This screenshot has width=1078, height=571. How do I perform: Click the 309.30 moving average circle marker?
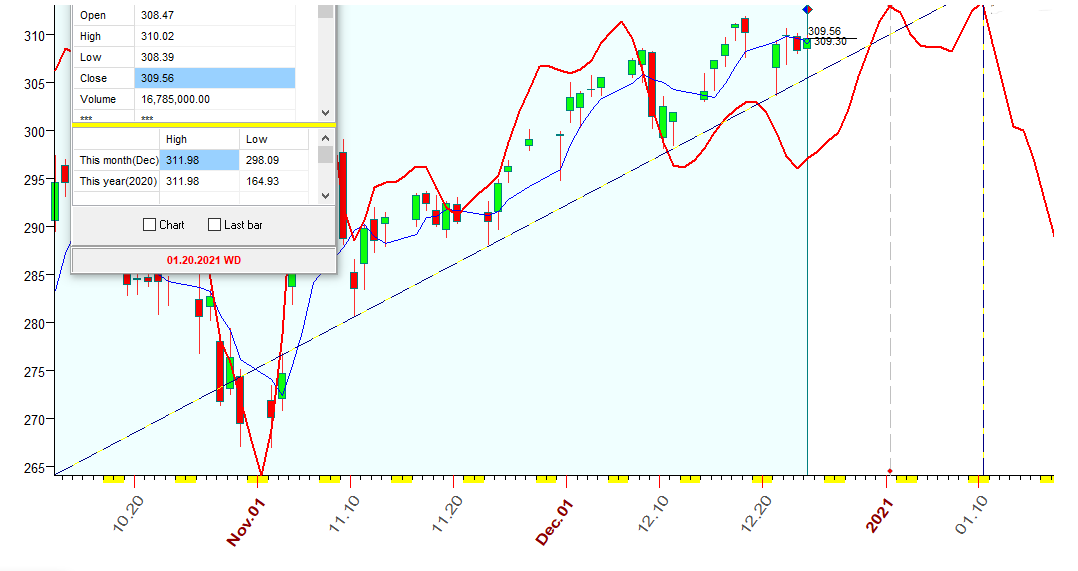click(x=807, y=42)
